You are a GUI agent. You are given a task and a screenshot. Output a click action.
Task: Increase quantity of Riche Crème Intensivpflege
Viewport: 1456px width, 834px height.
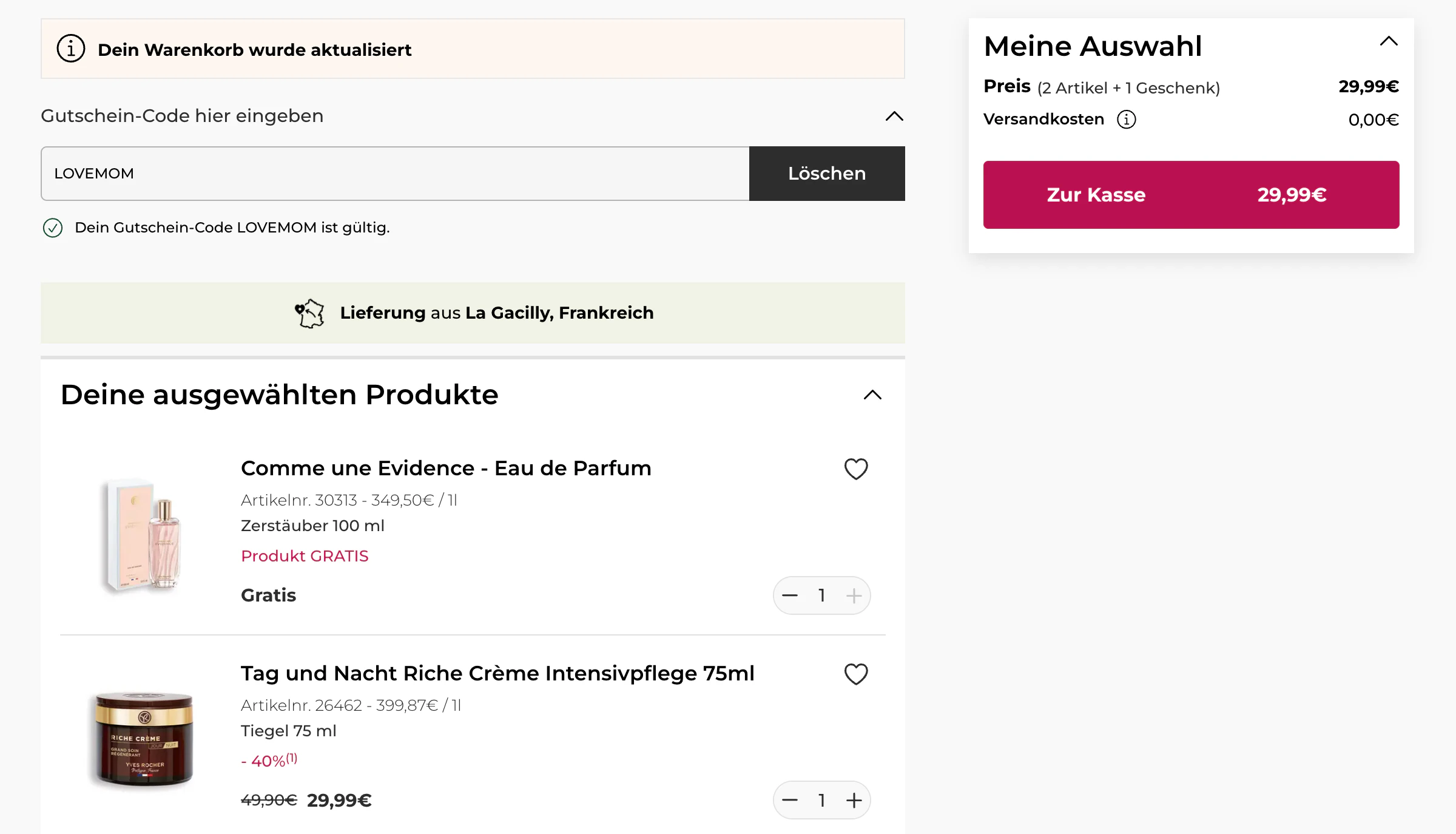(x=854, y=801)
